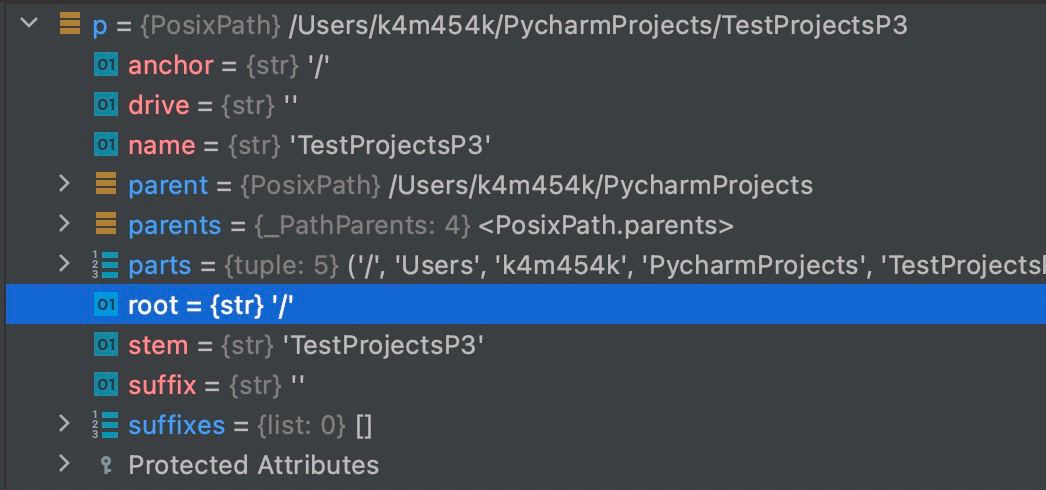Viewport: 1046px width, 490px height.
Task: Click the stem value 'TestProjectsP3'
Action: (384, 345)
